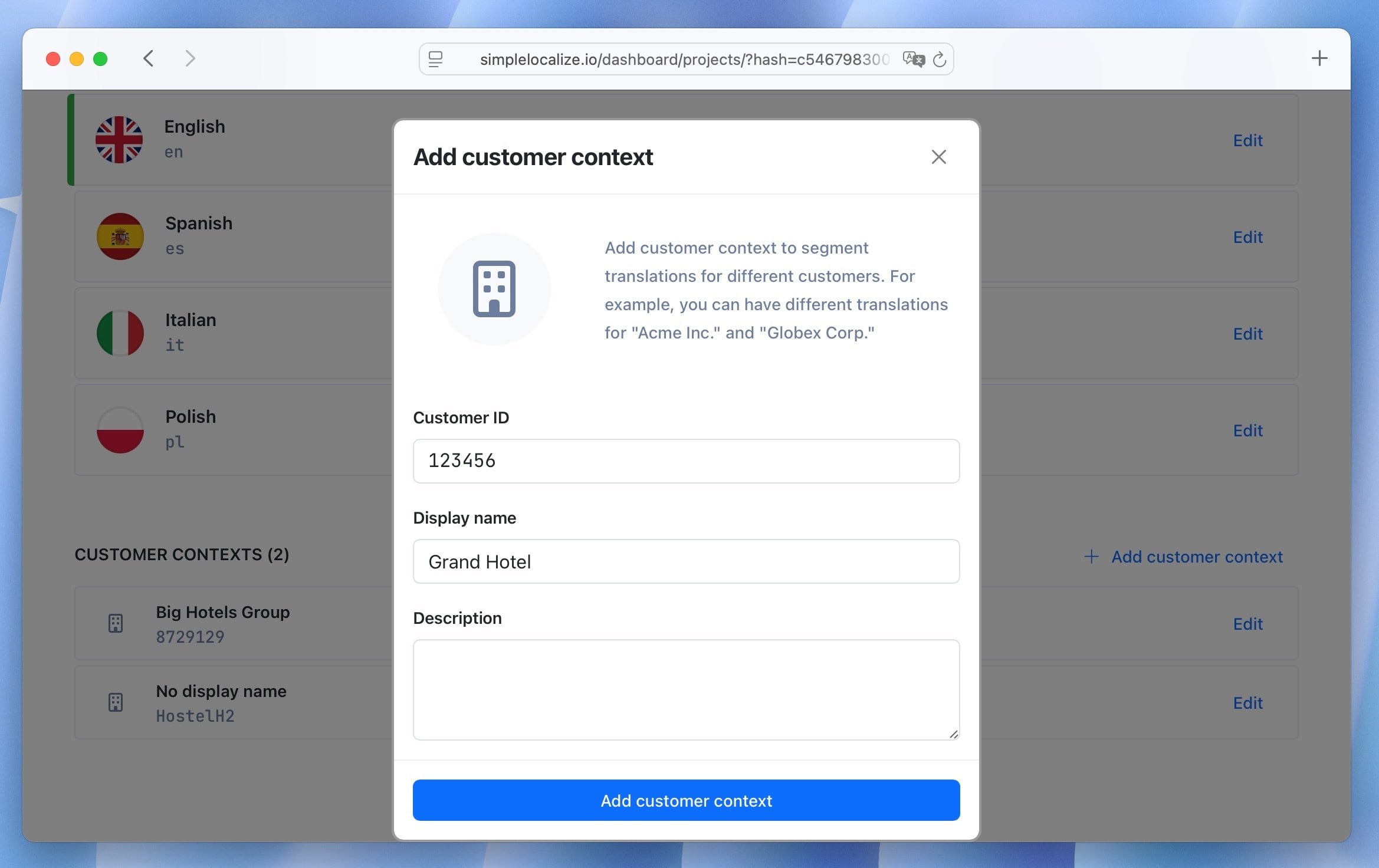Screen dimensions: 1379x868
Task: Click the English flag icon
Action: click(119, 139)
